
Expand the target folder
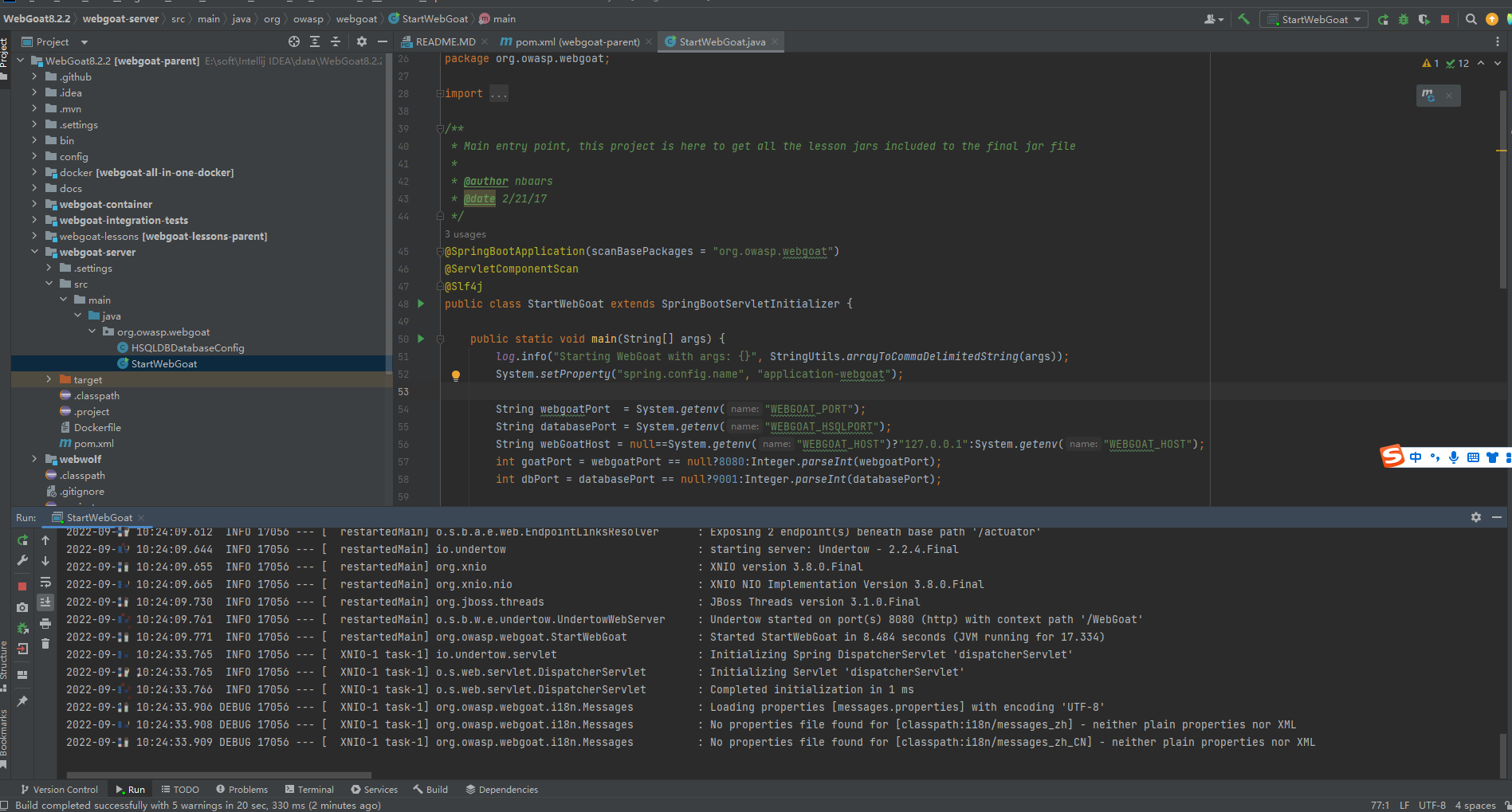tap(49, 379)
